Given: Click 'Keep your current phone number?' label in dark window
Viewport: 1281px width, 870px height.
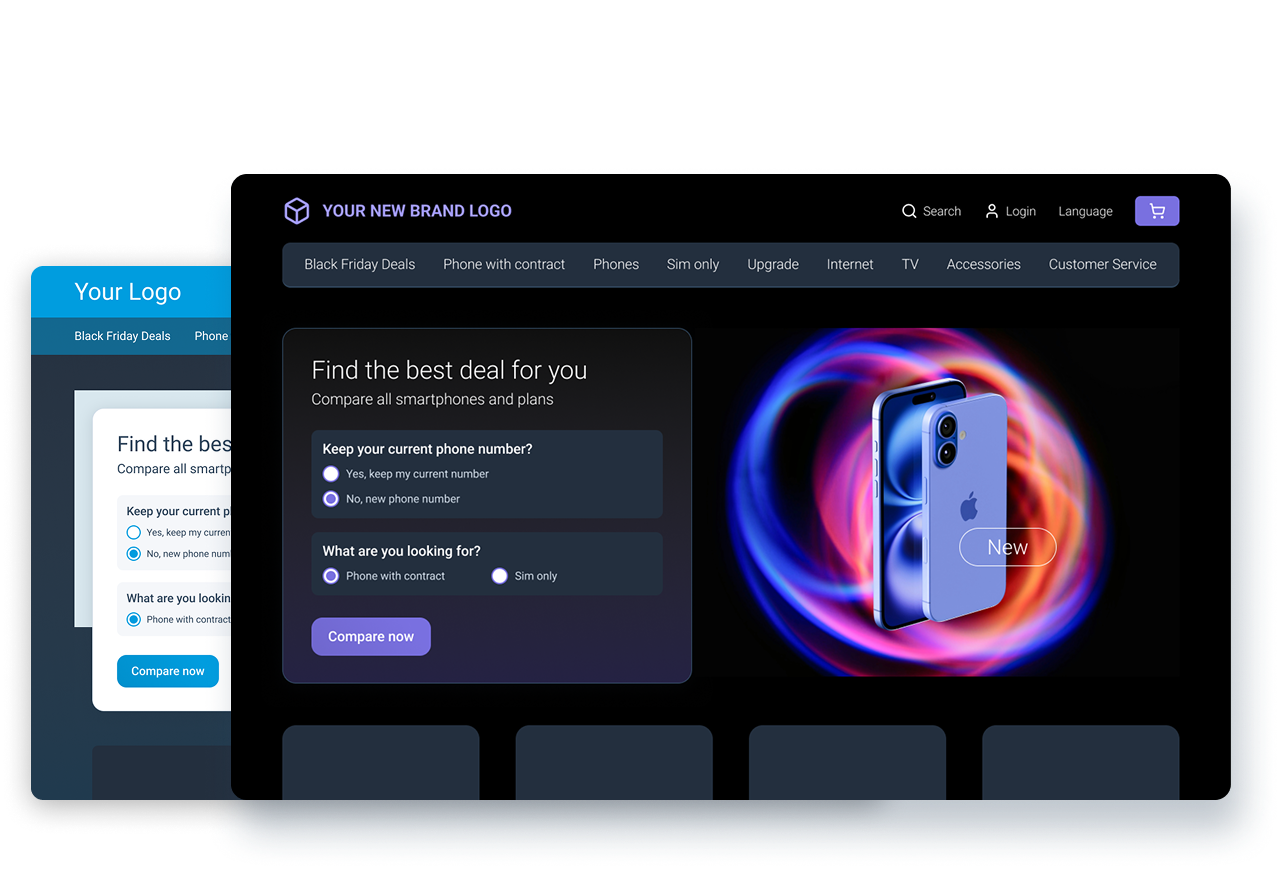Looking at the screenshot, I should point(427,449).
